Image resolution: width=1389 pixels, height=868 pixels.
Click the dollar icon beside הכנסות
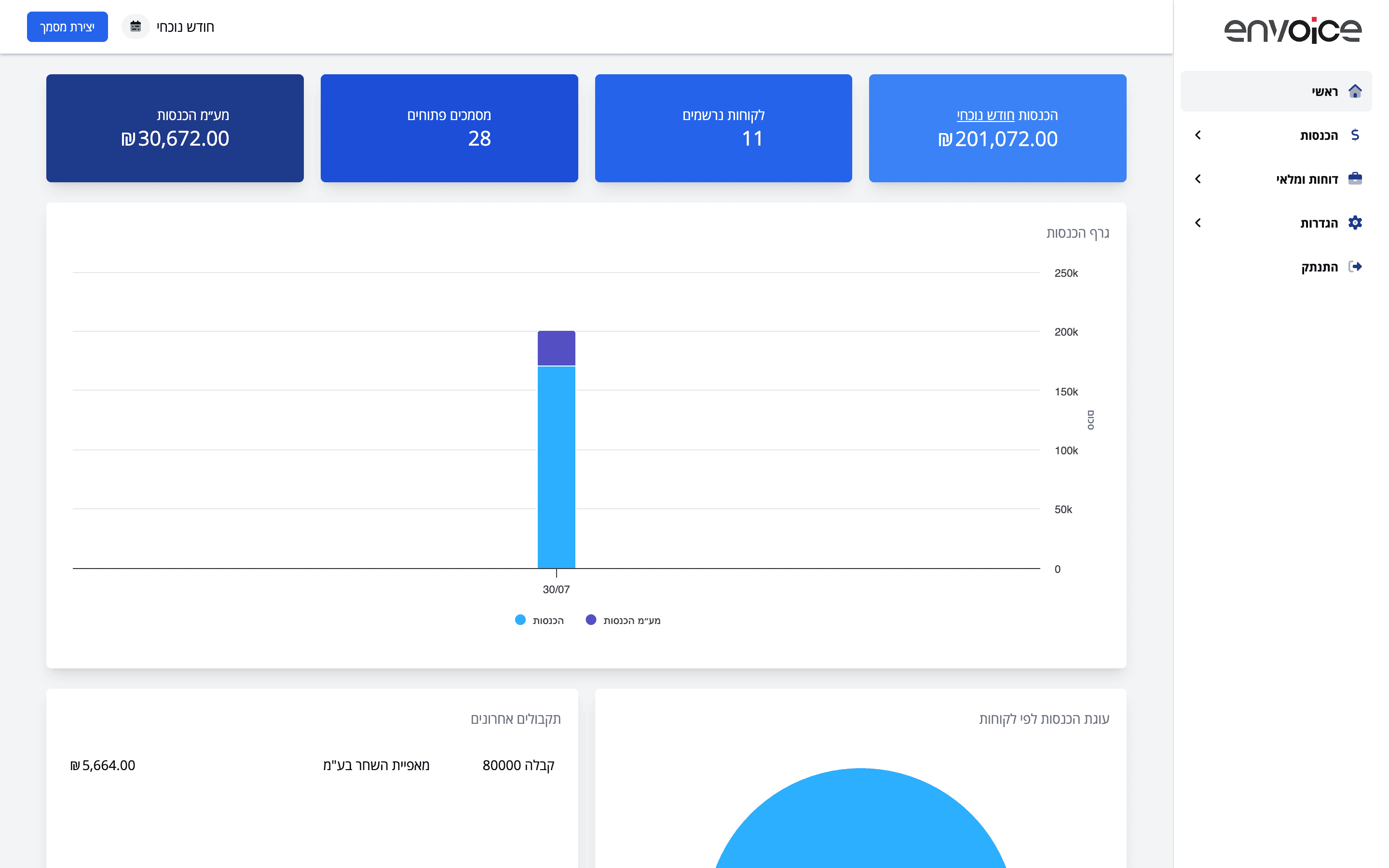tap(1355, 135)
